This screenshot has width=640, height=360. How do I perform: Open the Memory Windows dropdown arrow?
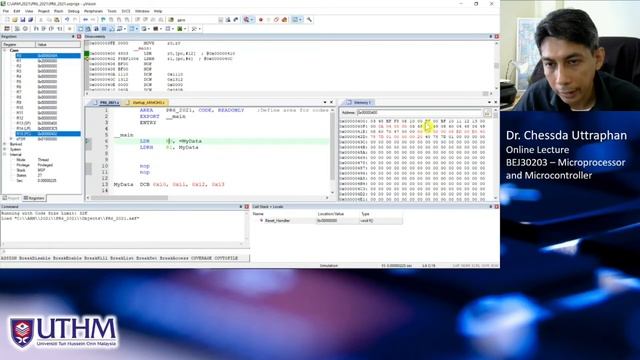pyautogui.click(x=137, y=29)
